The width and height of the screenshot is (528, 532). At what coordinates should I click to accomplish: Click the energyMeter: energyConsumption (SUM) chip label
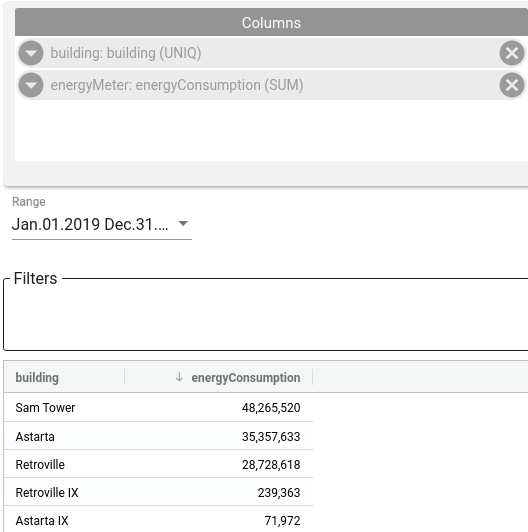coord(177,85)
